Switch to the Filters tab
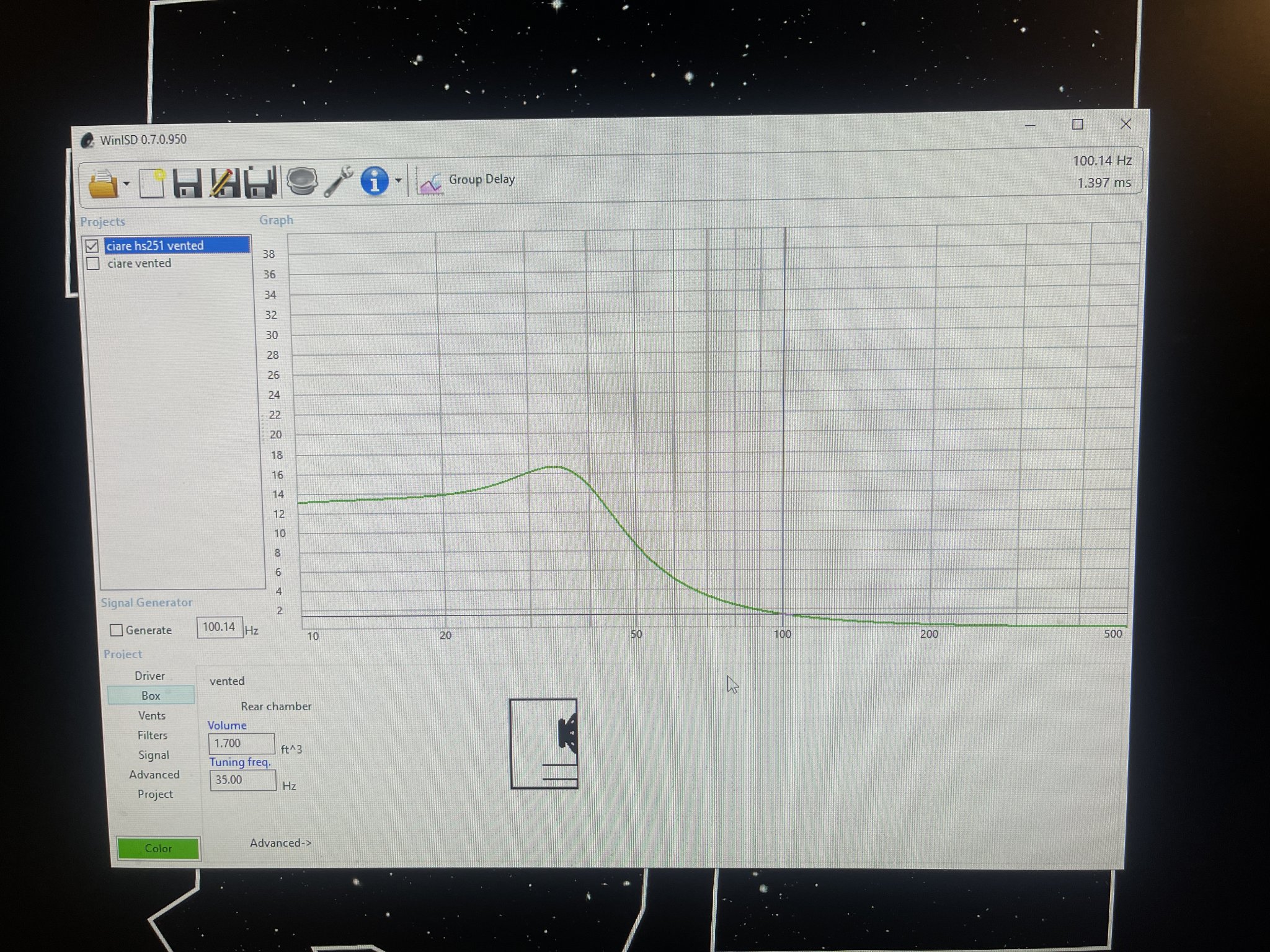The height and width of the screenshot is (952, 1270). (x=153, y=735)
